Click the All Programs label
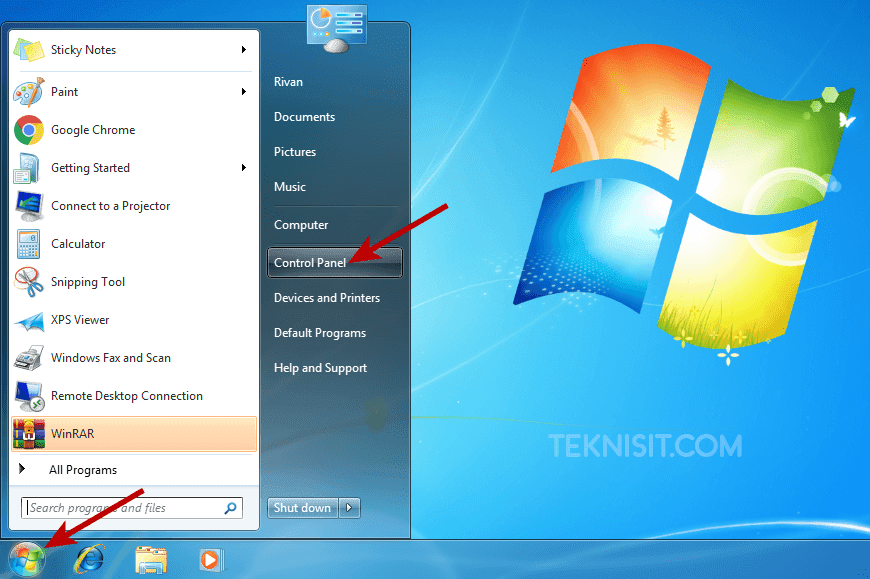 [x=83, y=470]
